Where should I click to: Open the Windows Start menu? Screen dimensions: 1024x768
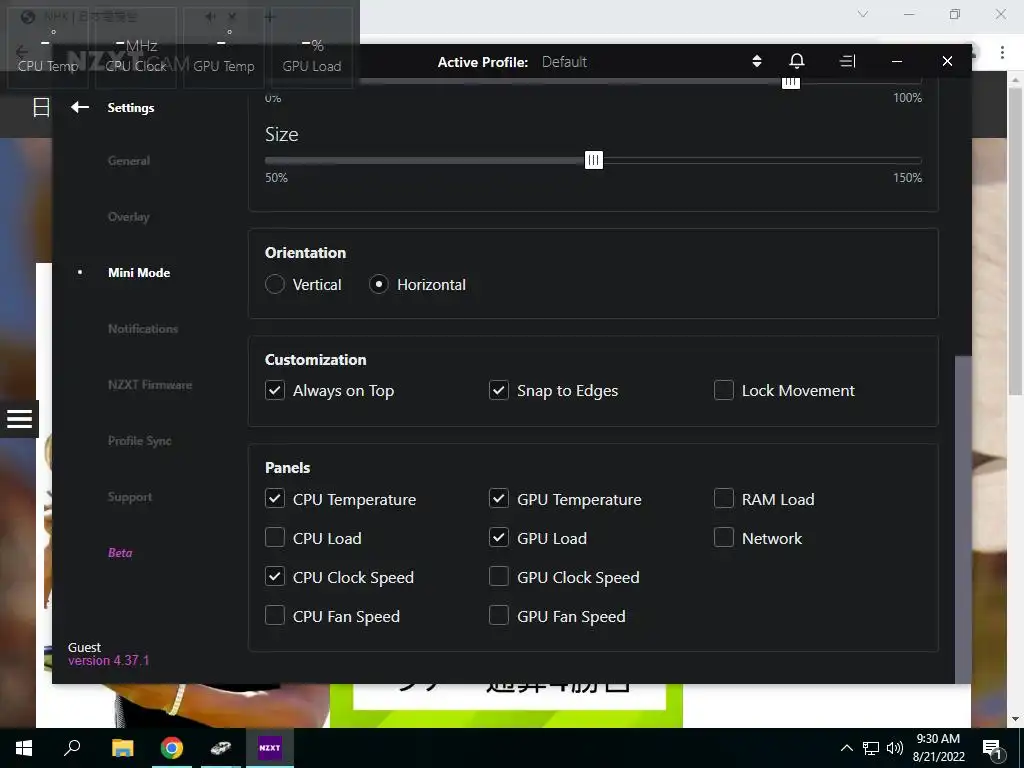pos(24,748)
